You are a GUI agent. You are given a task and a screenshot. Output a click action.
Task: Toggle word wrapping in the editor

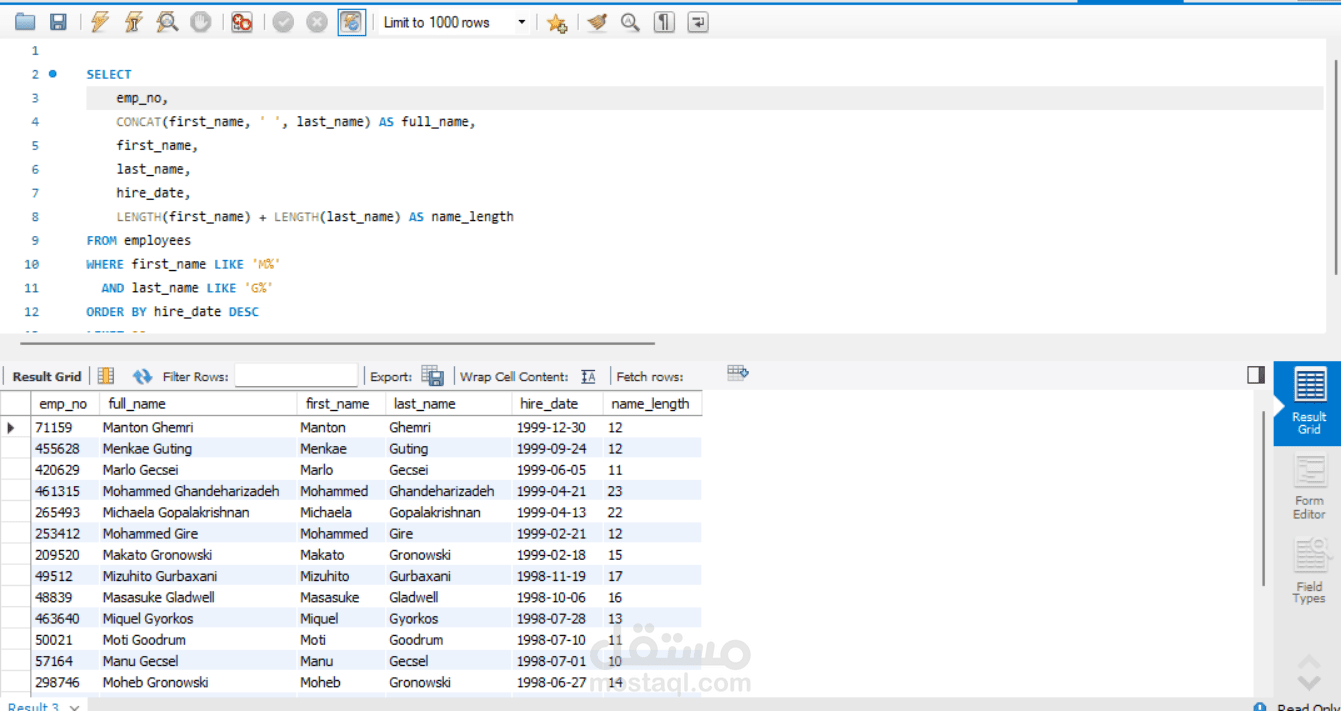(x=698, y=22)
